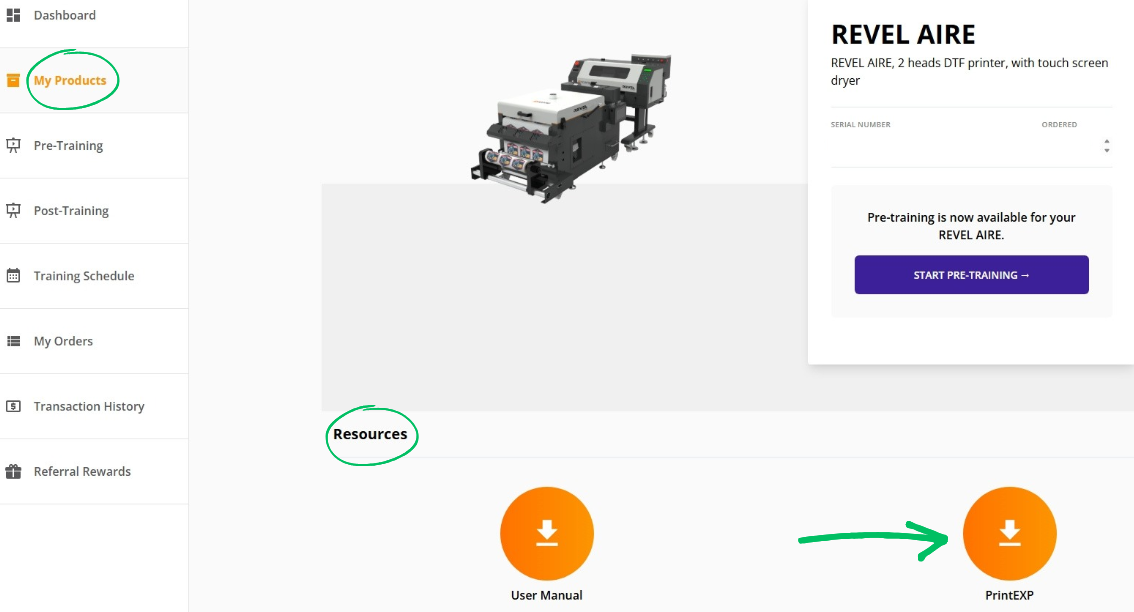Click the Resources section heading

370,434
